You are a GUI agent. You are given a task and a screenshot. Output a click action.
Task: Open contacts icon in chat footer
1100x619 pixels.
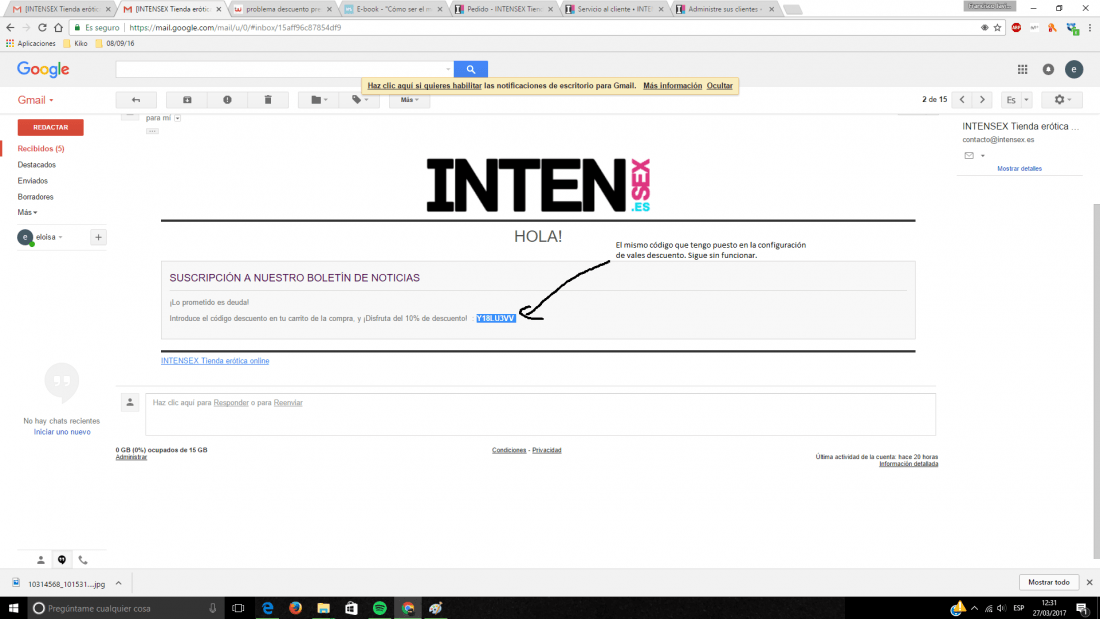41,560
